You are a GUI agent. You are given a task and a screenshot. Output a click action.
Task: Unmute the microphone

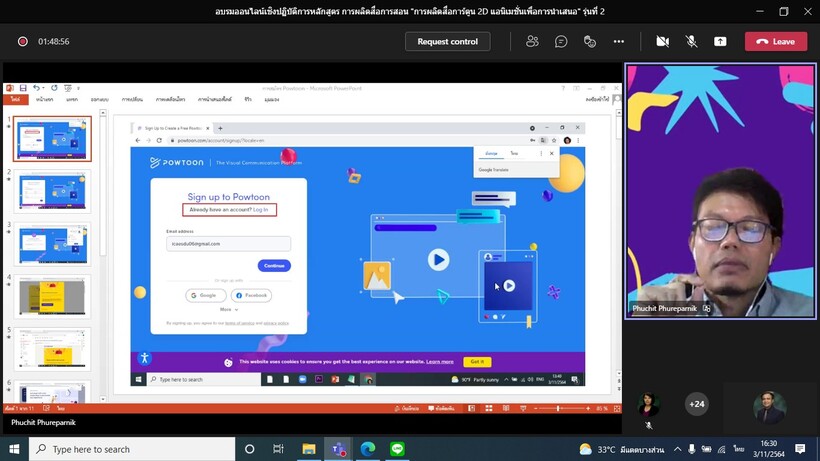[691, 41]
